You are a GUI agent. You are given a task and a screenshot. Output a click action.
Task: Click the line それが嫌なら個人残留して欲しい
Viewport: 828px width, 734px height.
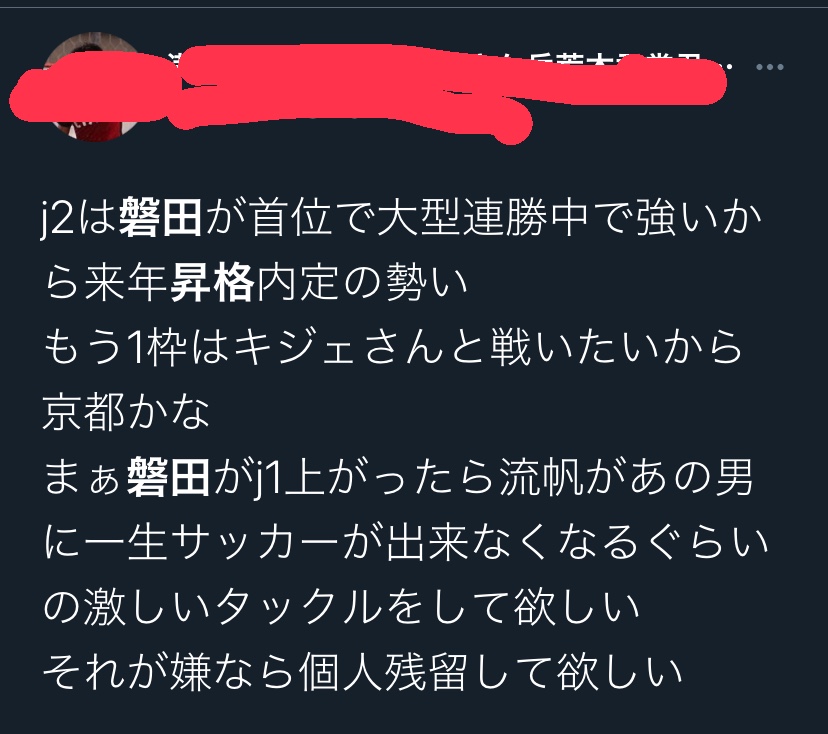coord(362,672)
